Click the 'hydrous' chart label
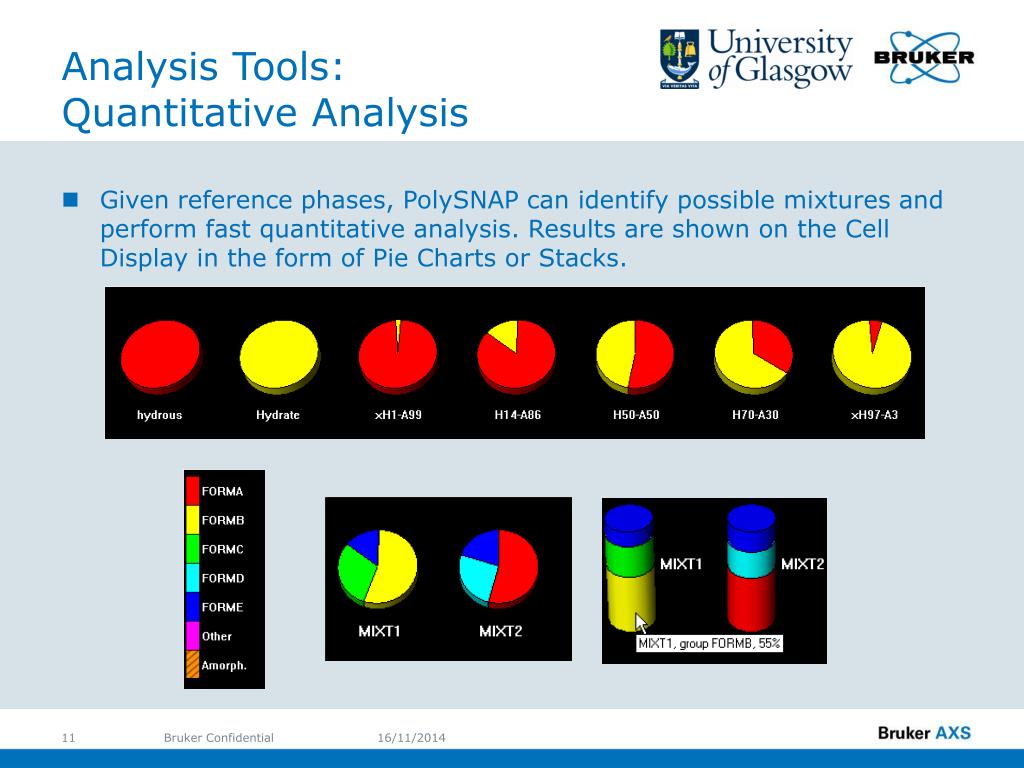This screenshot has height=768, width=1024. [159, 415]
